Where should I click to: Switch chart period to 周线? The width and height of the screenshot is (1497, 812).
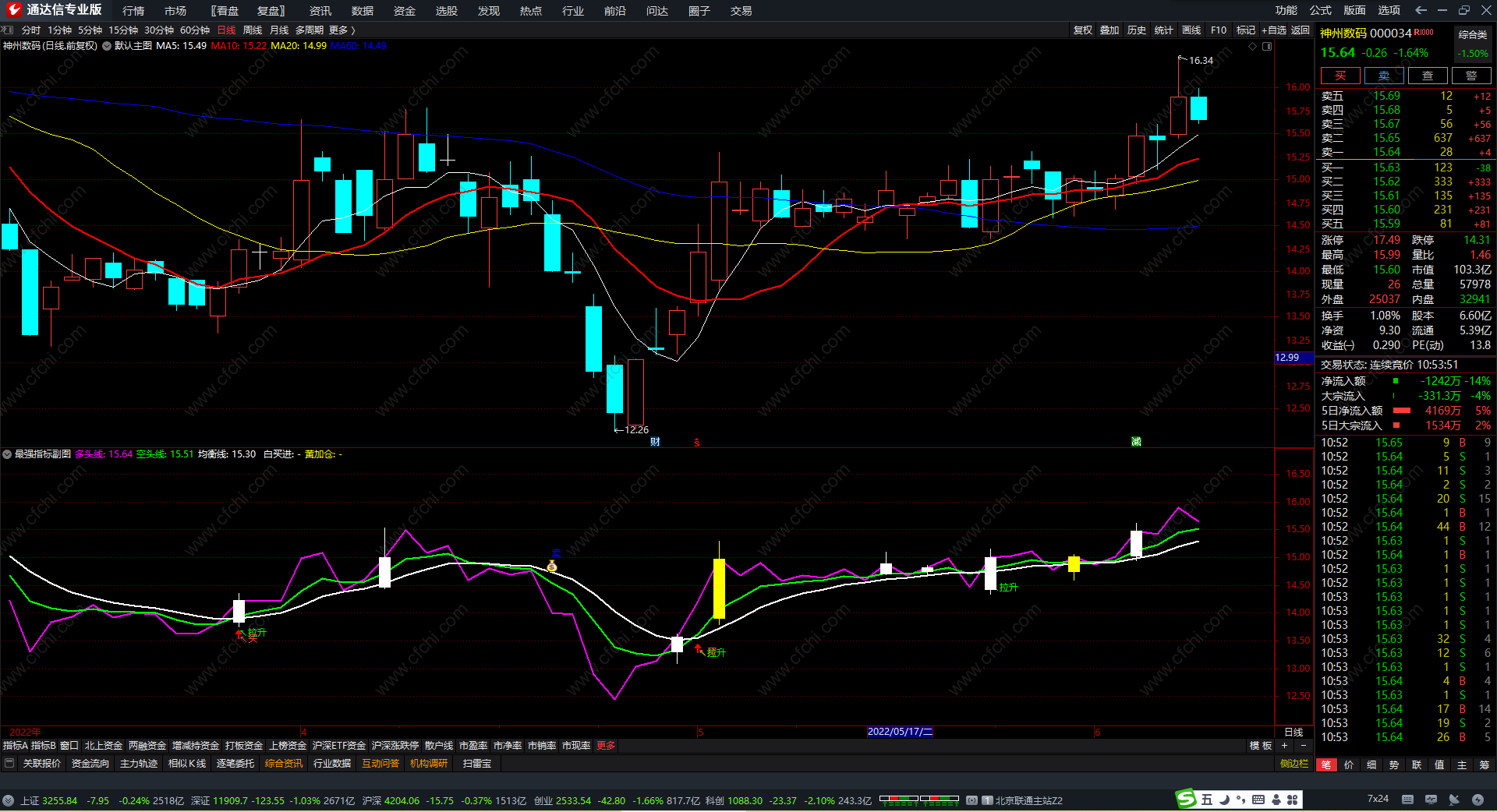[x=253, y=30]
